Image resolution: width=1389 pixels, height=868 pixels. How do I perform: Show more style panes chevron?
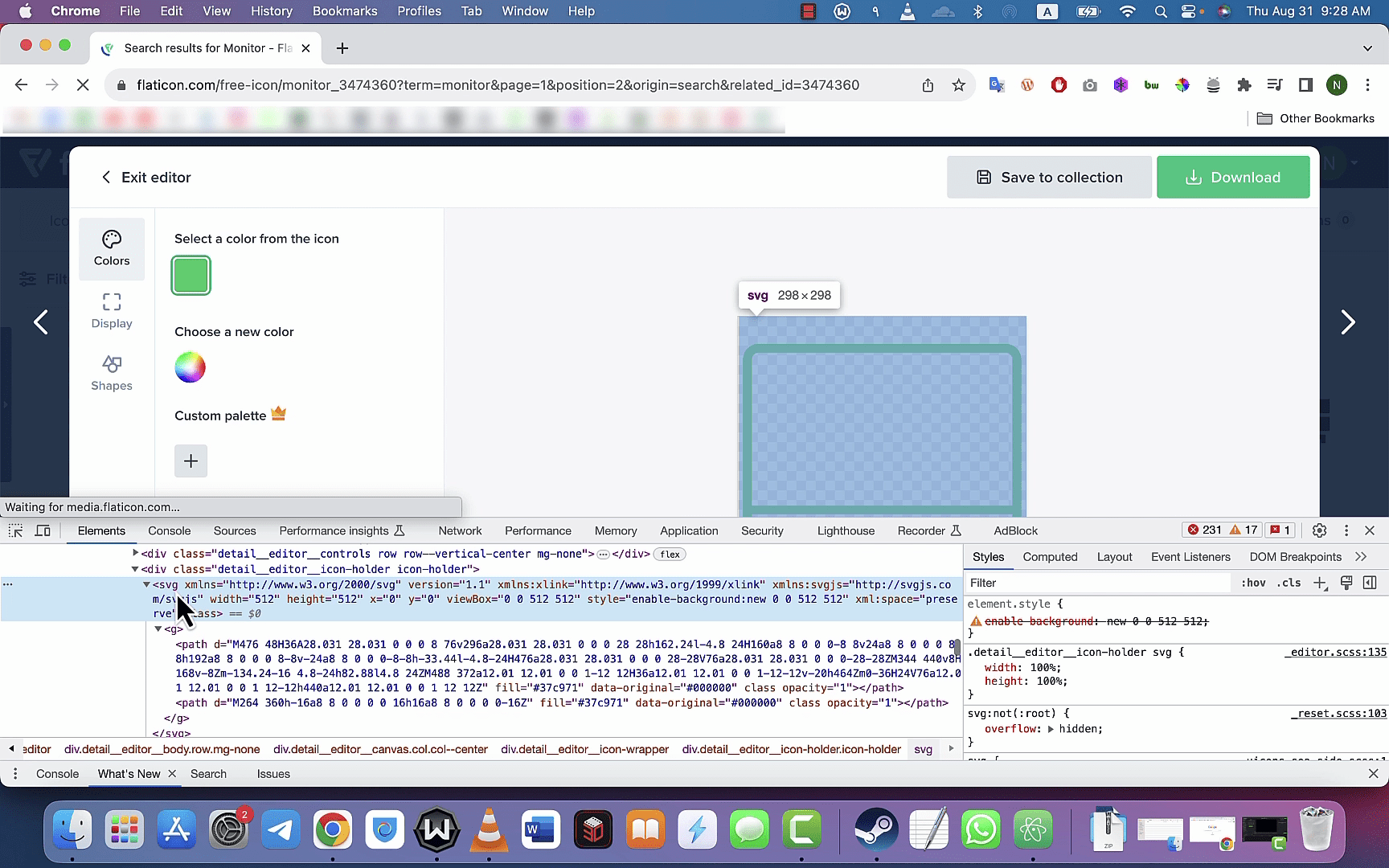pos(1361,556)
